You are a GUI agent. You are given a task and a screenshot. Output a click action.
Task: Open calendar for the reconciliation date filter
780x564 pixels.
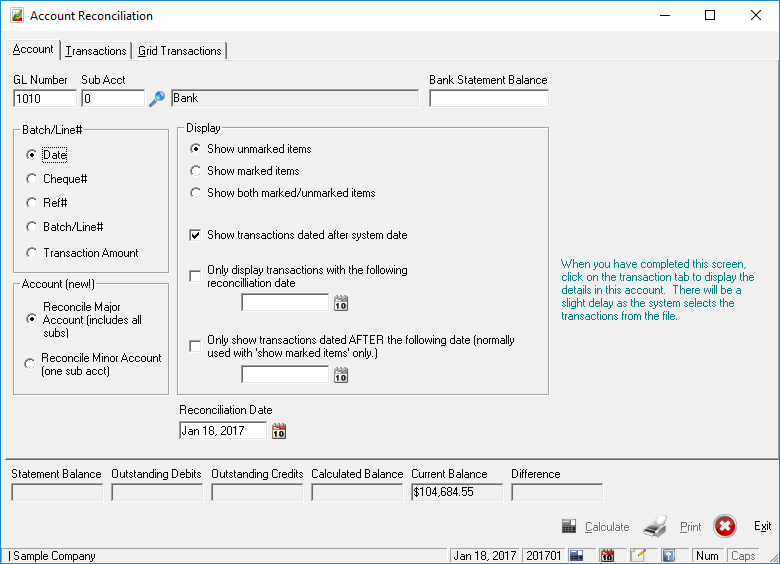click(x=341, y=303)
